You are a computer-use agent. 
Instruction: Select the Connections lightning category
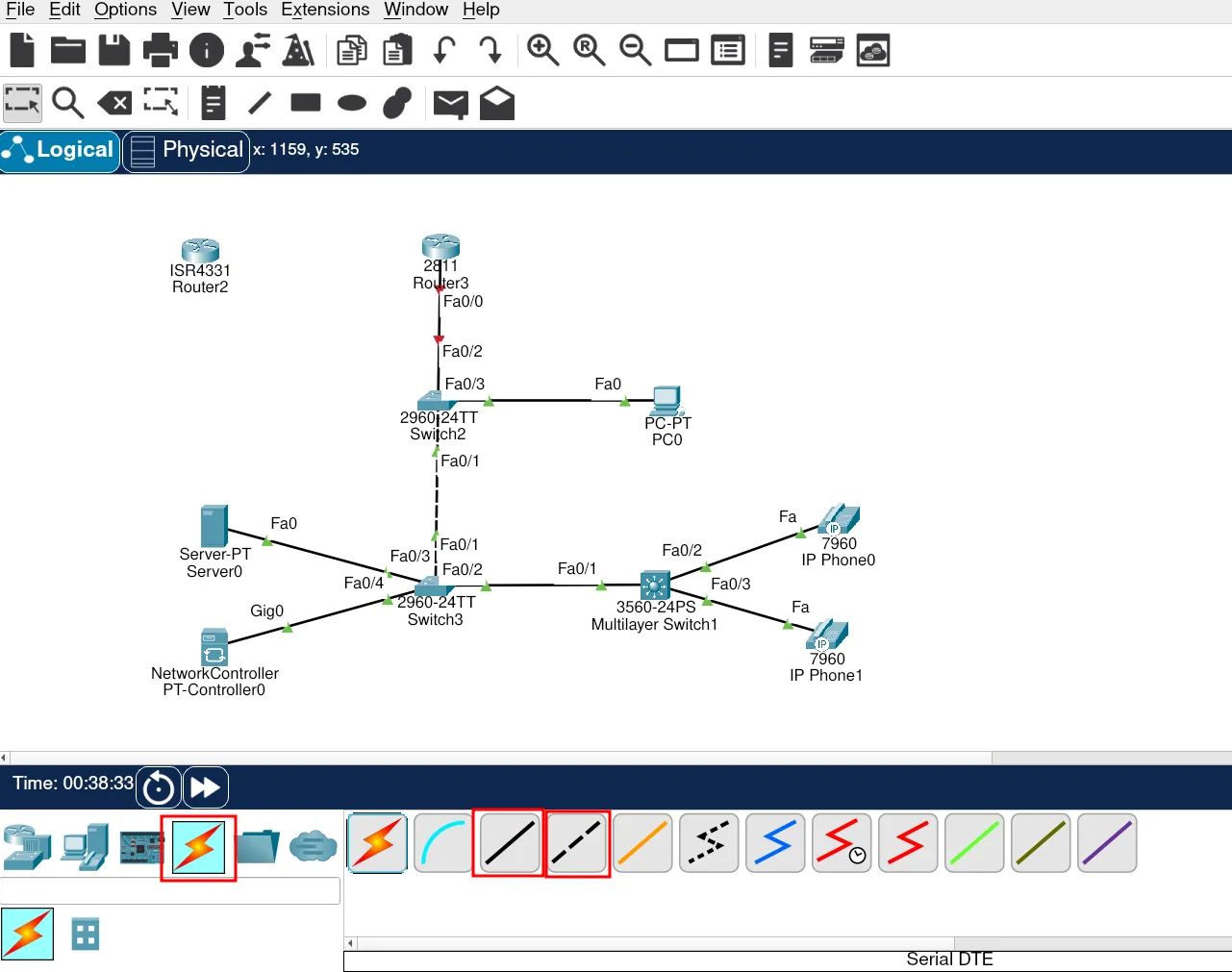point(198,847)
